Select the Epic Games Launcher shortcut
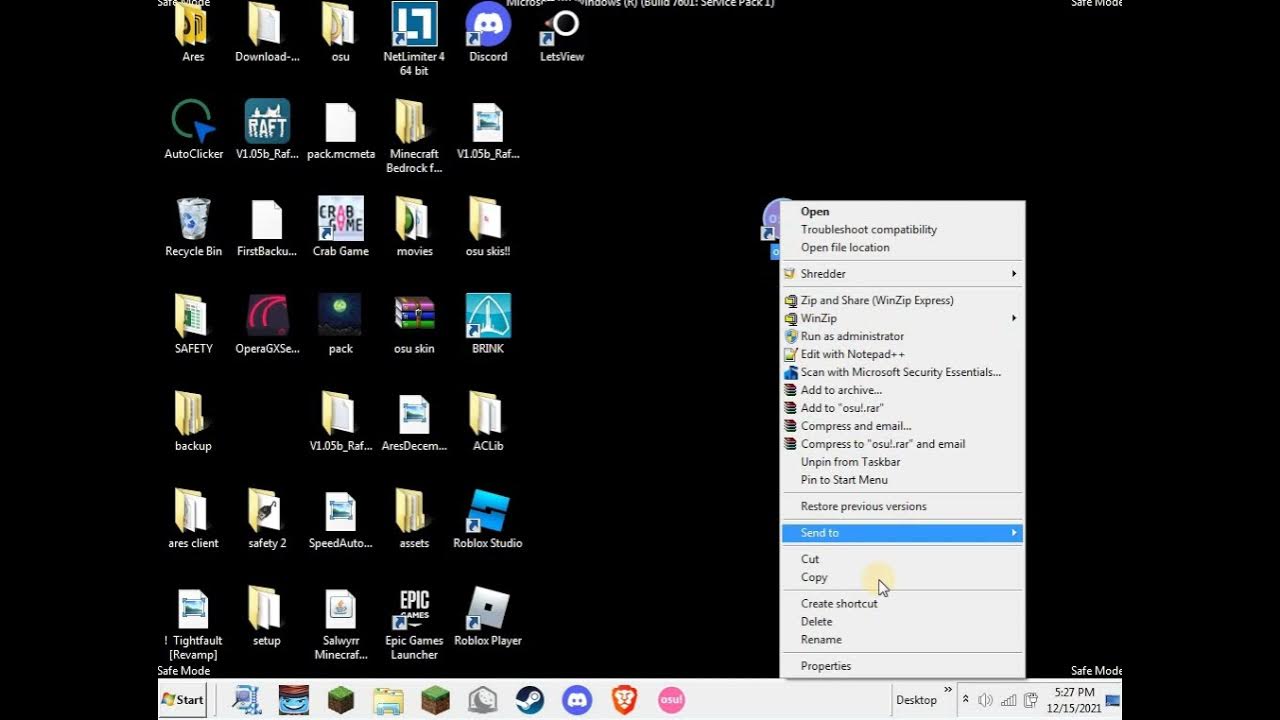 [414, 623]
